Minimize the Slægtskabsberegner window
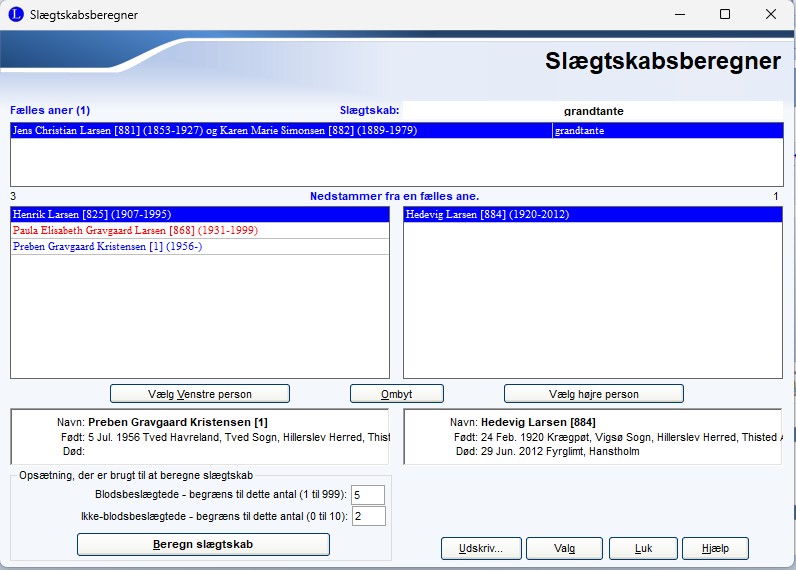 (679, 15)
